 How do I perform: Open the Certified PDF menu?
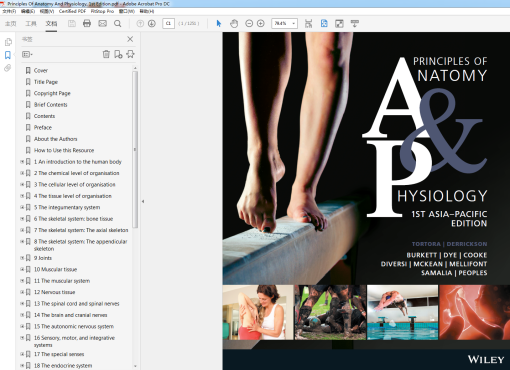[x=72, y=11]
